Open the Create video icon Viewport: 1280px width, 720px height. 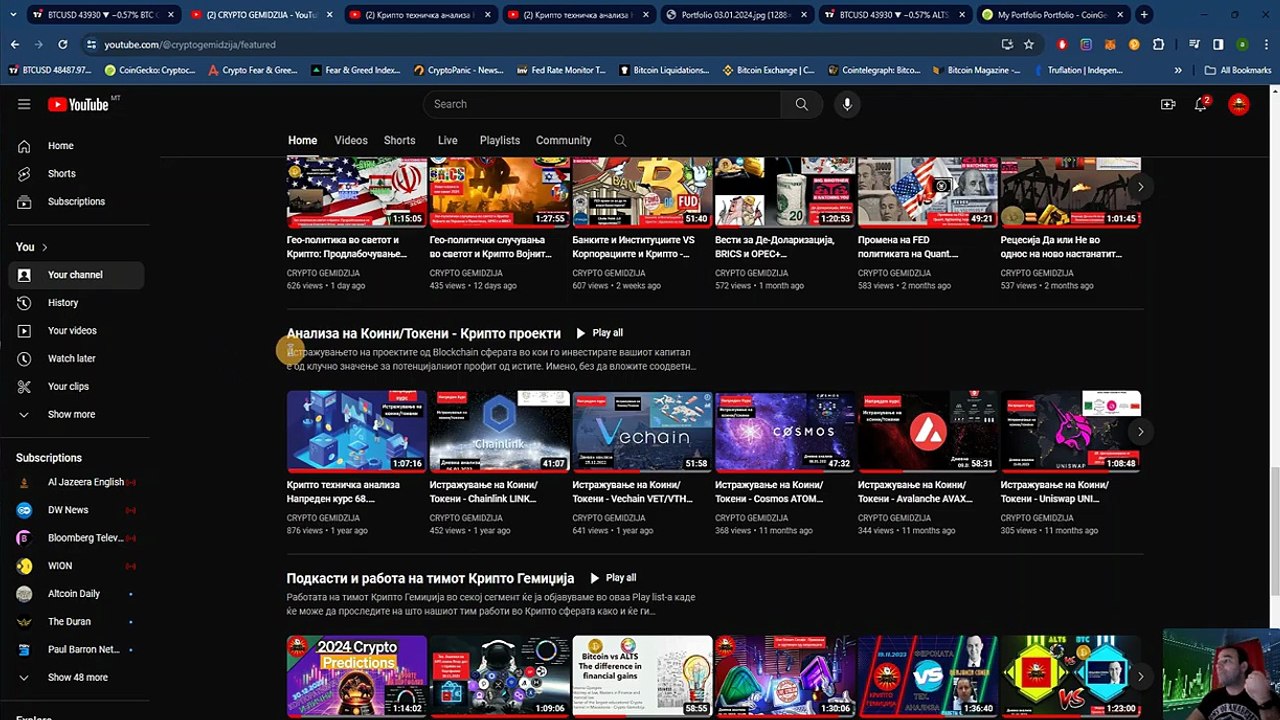[1167, 104]
